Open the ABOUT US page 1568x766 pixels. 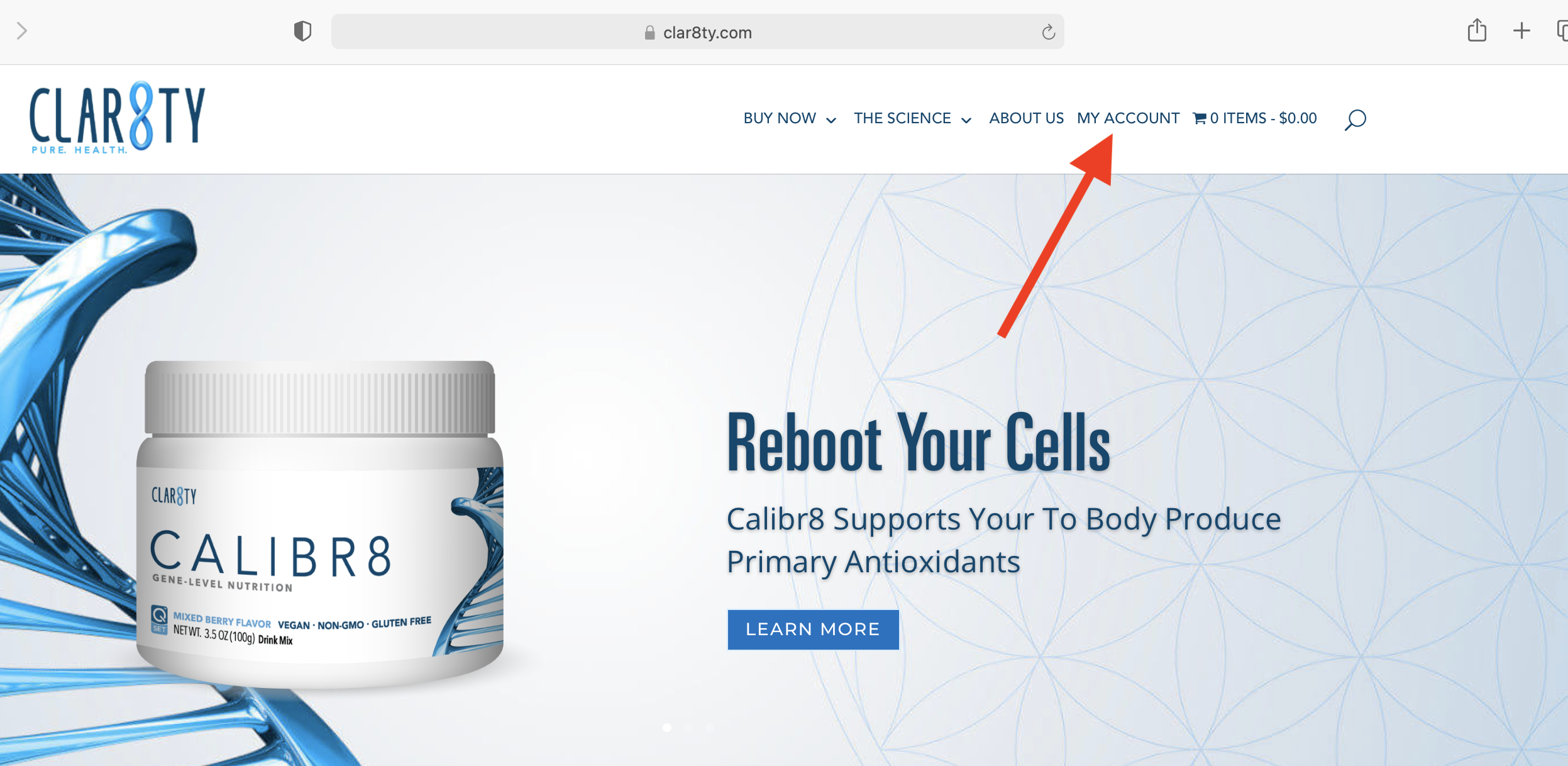(1026, 118)
